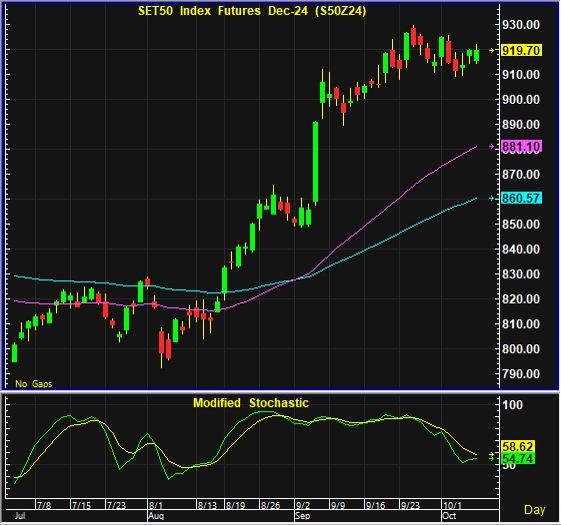
Task: Click the yellow 919.70 price label
Action: (521, 50)
